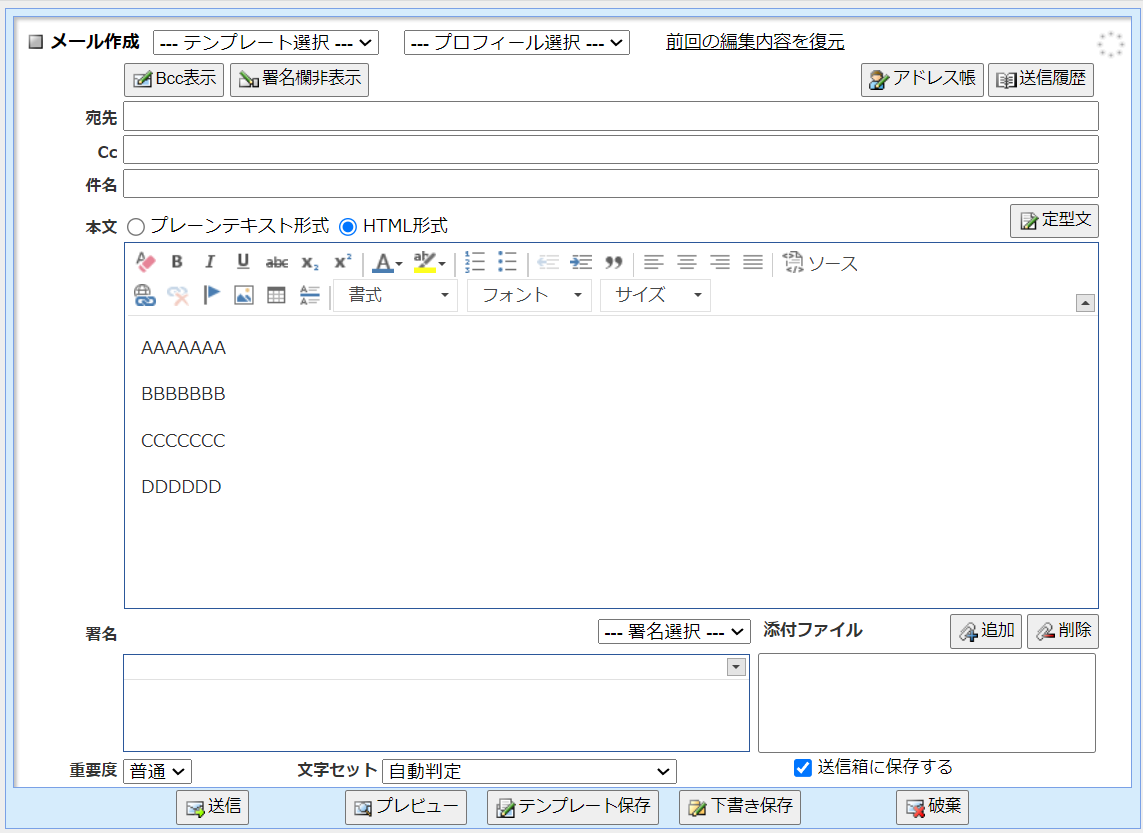Open the 送信履歴 send history
This screenshot has width=1143, height=833.
click(x=1041, y=79)
